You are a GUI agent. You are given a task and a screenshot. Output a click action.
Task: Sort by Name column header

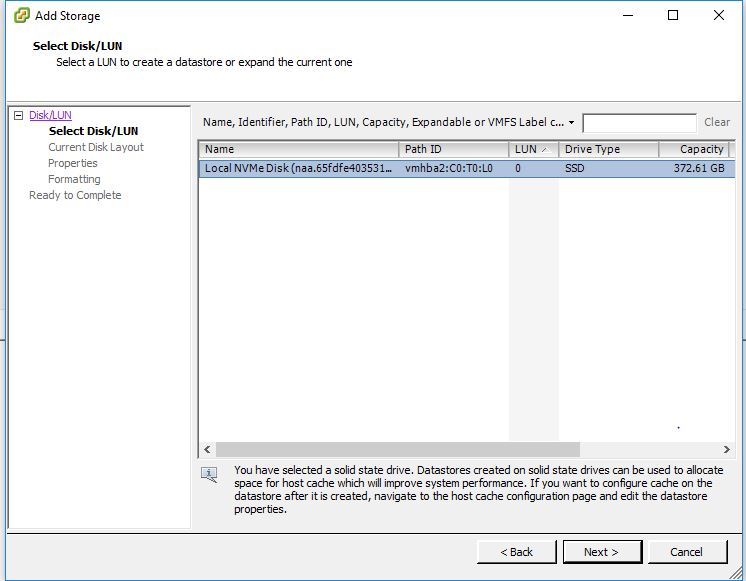(x=298, y=149)
